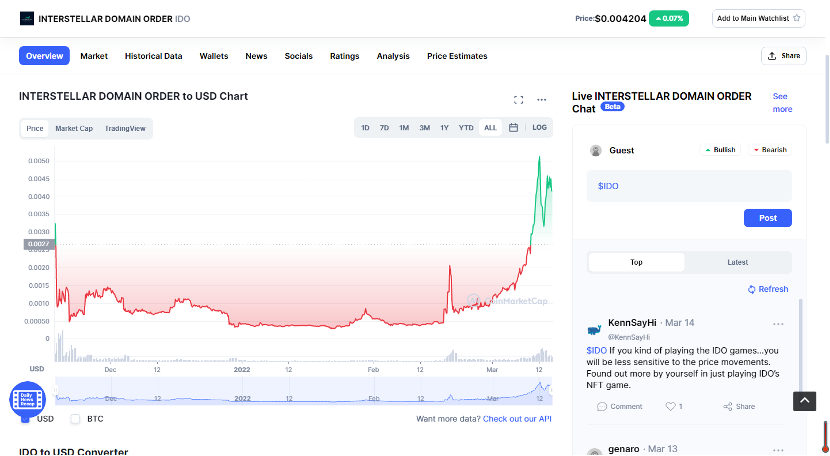Mark sentiment as Bullish
The image size is (830, 456).
coord(720,150)
